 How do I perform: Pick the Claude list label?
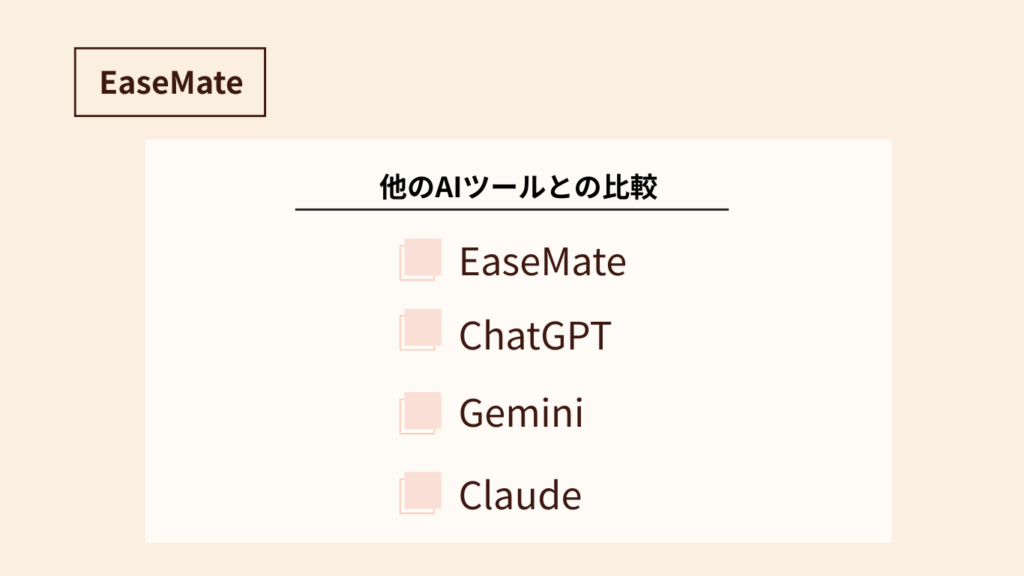(x=520, y=494)
